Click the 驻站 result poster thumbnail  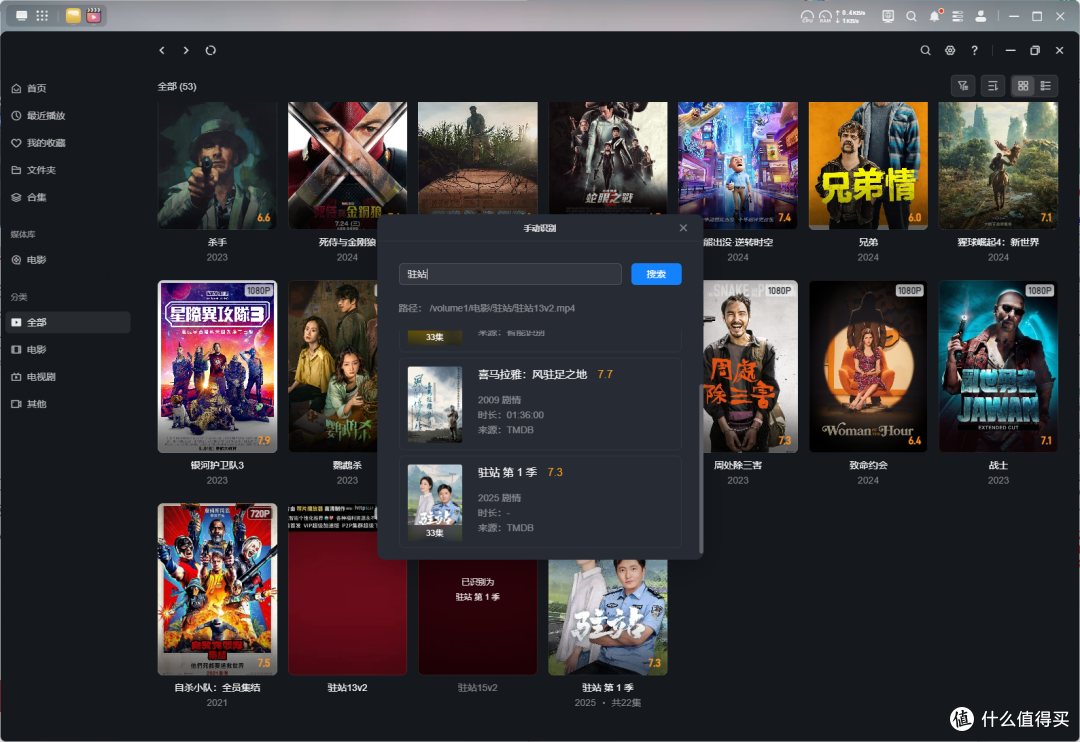(435, 502)
